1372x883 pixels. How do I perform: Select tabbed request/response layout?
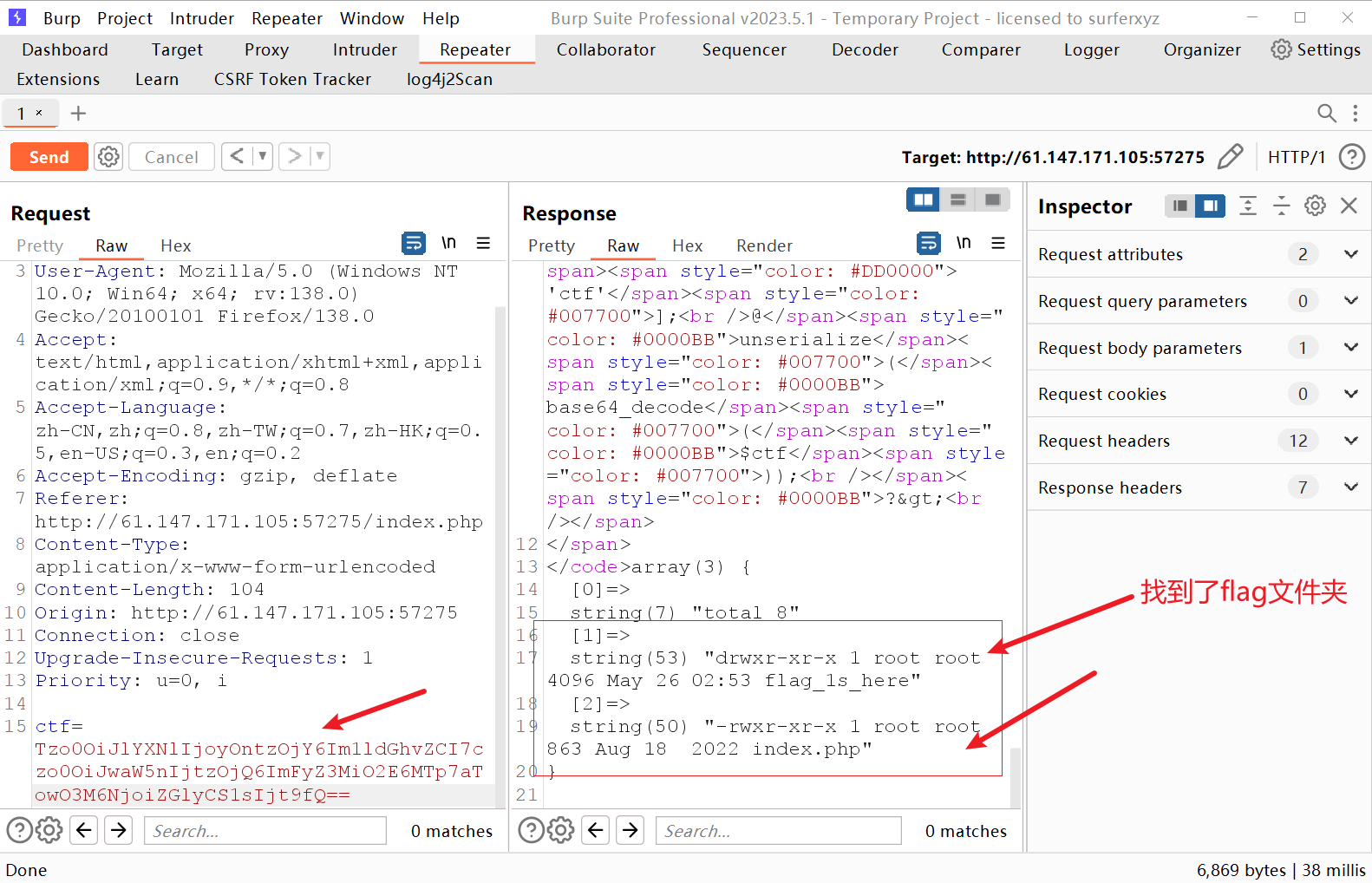pyautogui.click(x=993, y=200)
